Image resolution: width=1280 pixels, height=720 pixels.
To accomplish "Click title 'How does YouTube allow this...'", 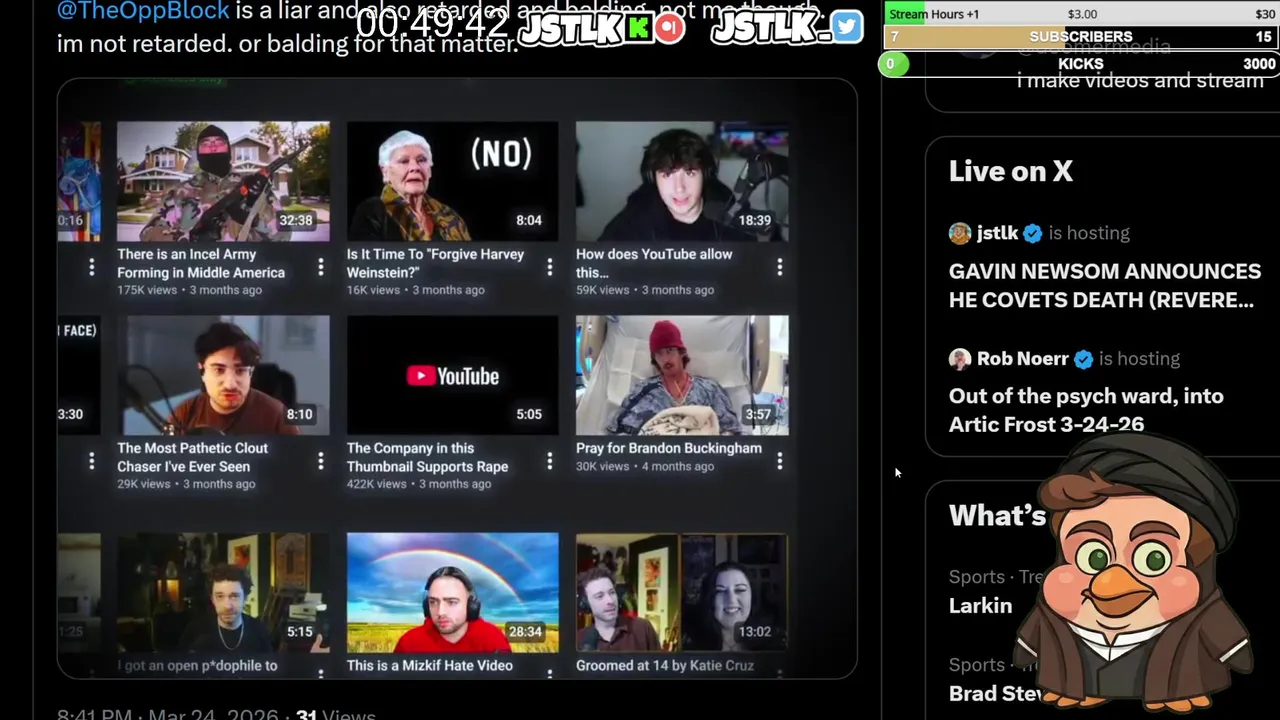I will 654,263.
